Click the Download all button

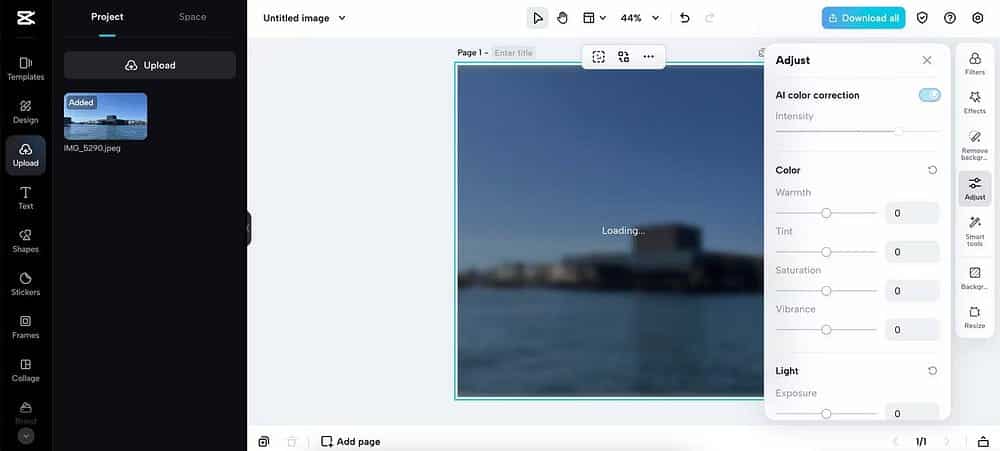pyautogui.click(x=863, y=18)
